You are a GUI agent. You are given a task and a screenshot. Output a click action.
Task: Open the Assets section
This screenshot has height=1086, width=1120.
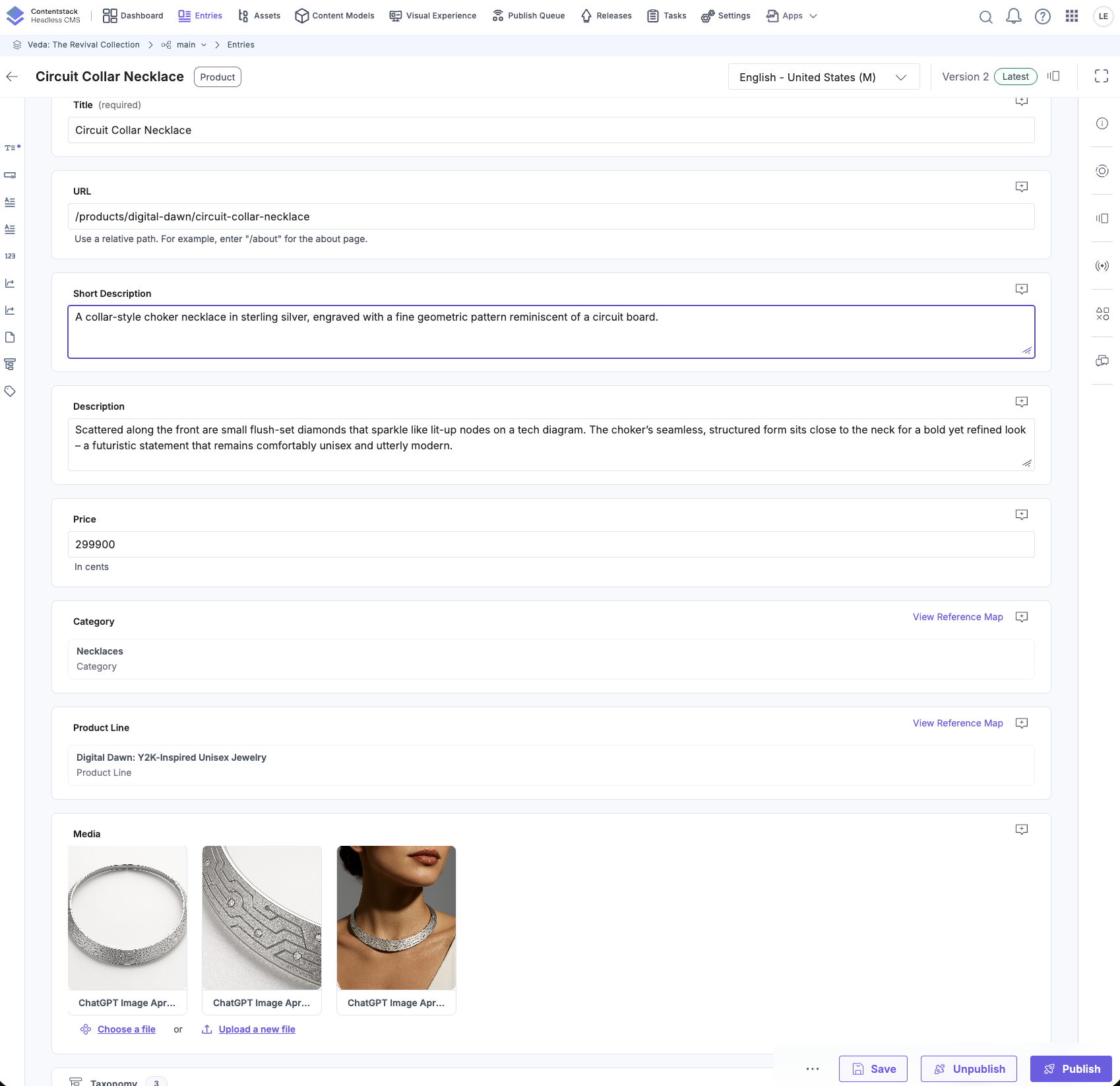tap(259, 16)
